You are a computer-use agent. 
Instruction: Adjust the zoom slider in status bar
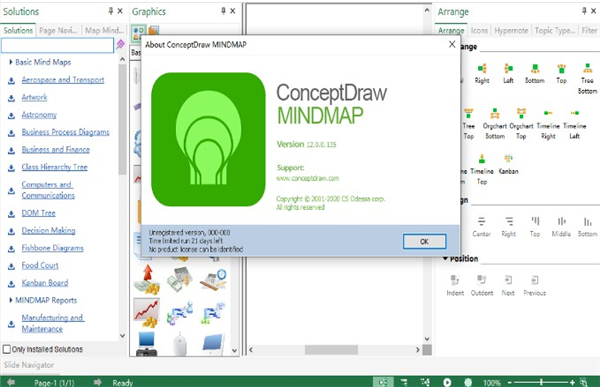point(541,382)
